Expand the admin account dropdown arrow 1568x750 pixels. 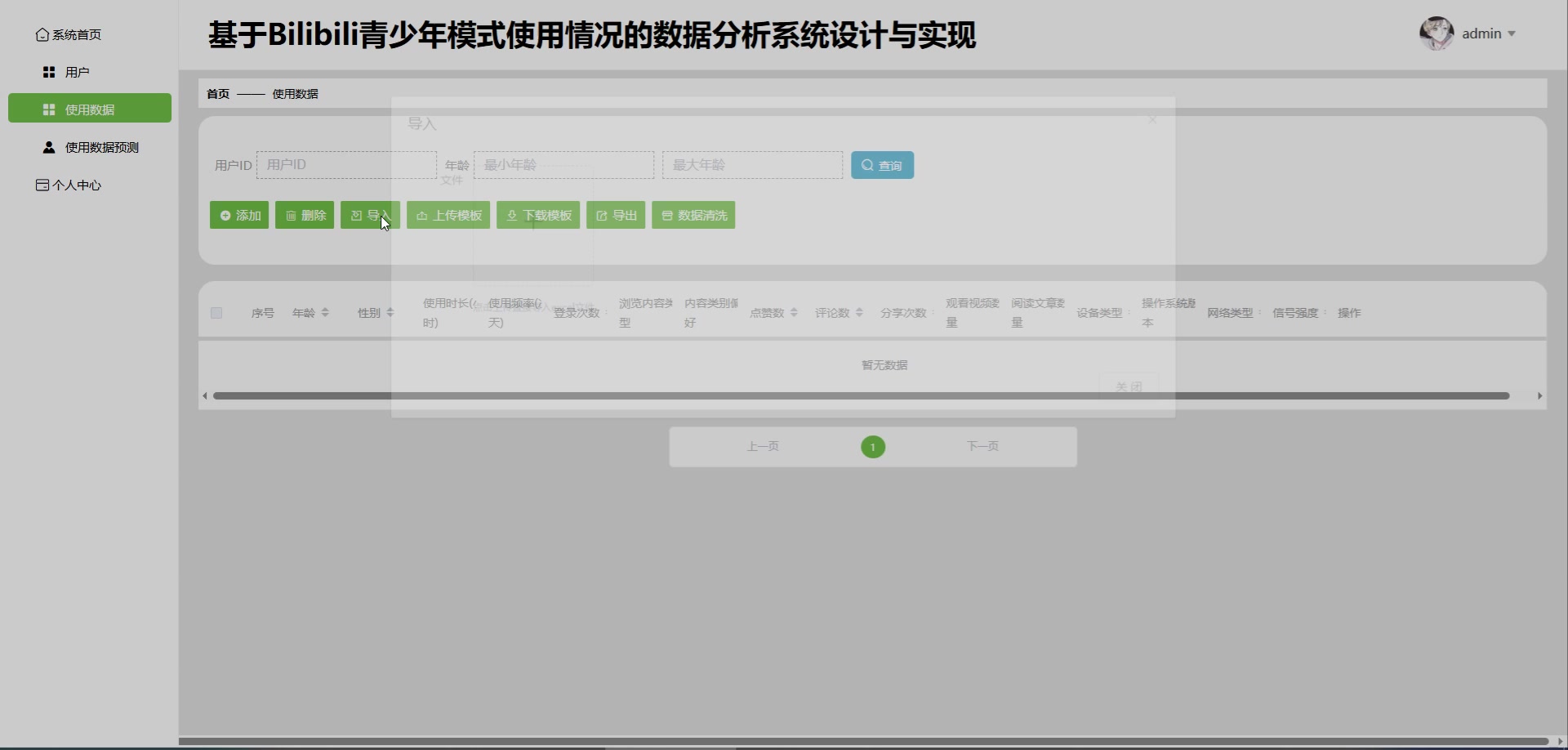point(1512,33)
